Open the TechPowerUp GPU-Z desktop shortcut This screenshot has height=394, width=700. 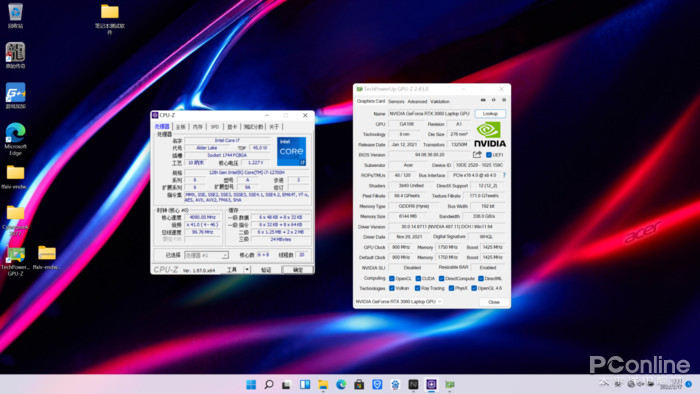point(15,261)
